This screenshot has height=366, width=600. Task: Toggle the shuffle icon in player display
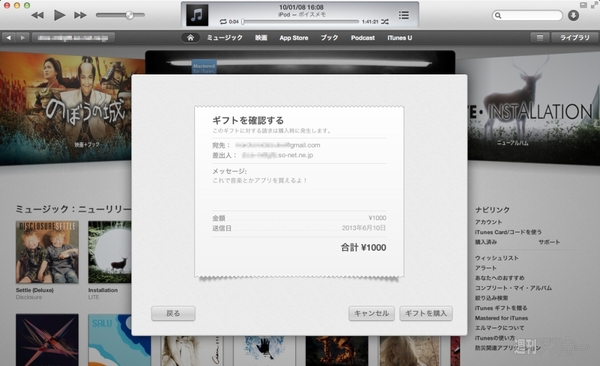(x=385, y=22)
